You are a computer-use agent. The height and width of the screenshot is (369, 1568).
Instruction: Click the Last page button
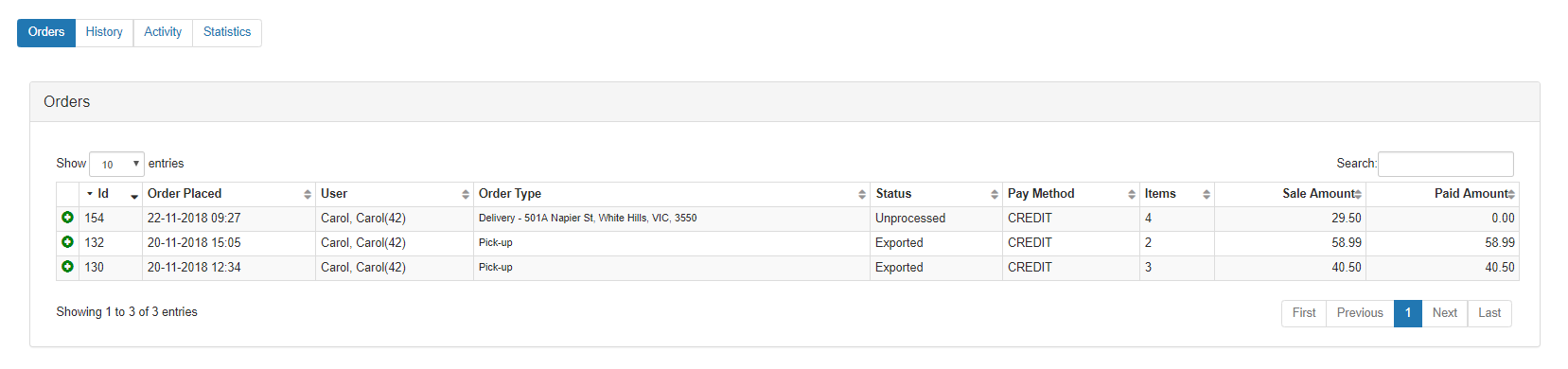[x=1489, y=313]
